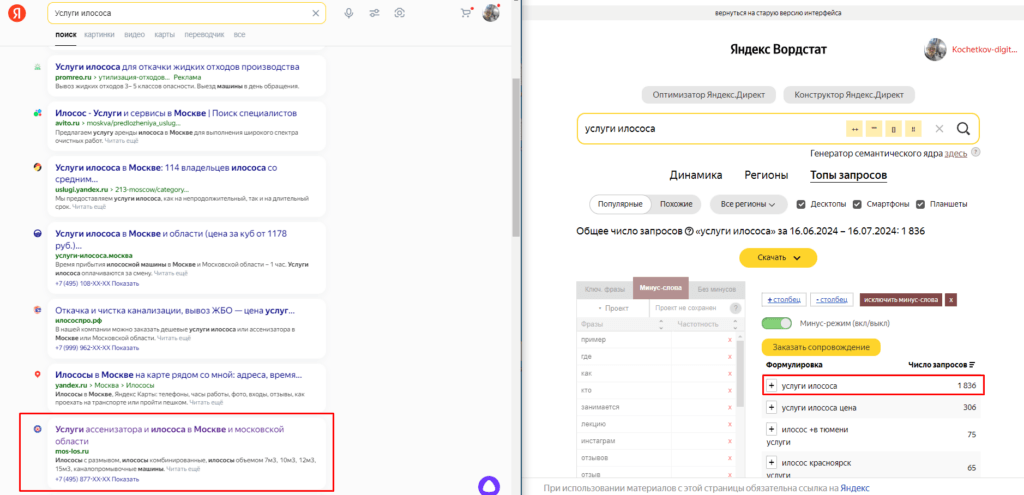Switch to карты search tab
The height and width of the screenshot is (495, 1024).
pos(165,34)
